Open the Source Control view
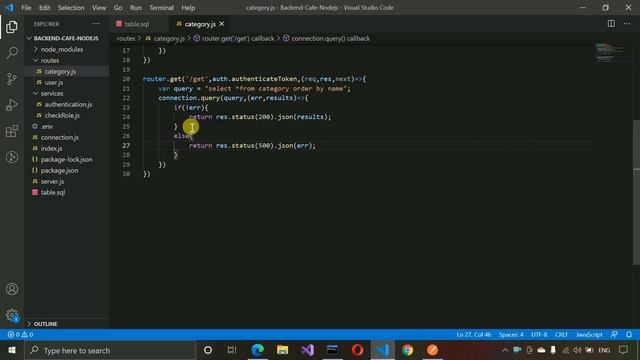This screenshot has width=640, height=360. [12, 79]
